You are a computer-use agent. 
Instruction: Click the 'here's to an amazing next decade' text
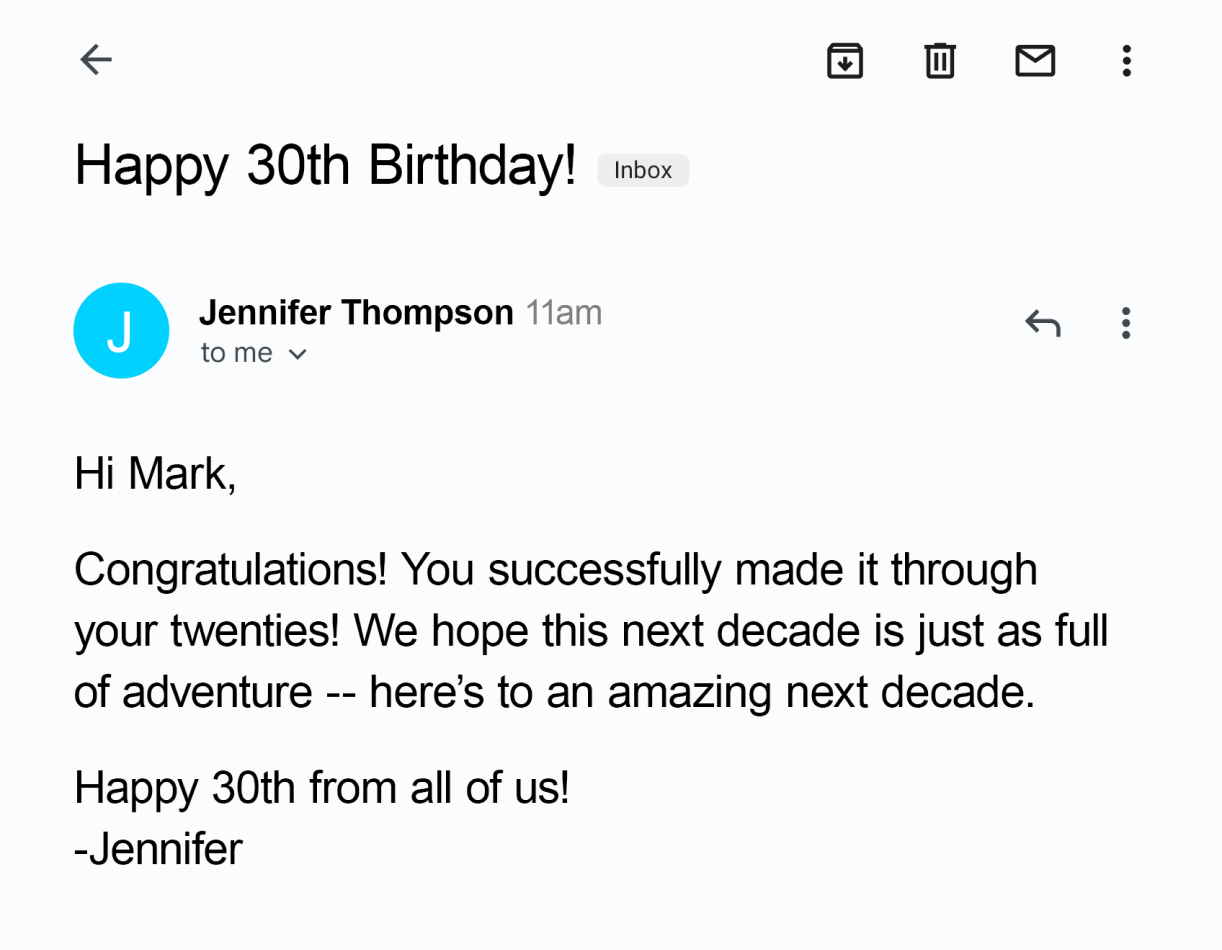(700, 693)
